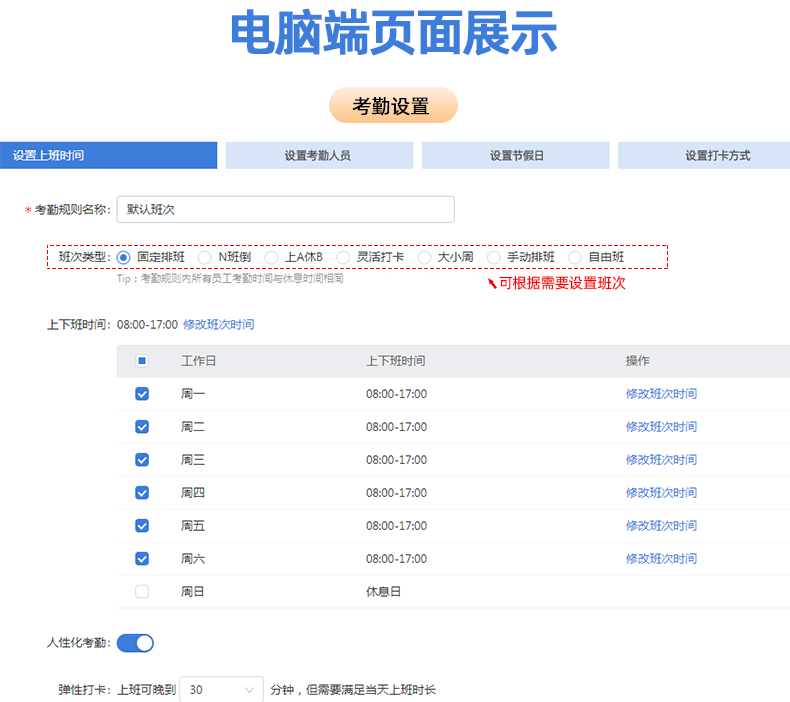The height and width of the screenshot is (702, 790).
Task: Select N班倒 radio option
Action: (x=205, y=258)
